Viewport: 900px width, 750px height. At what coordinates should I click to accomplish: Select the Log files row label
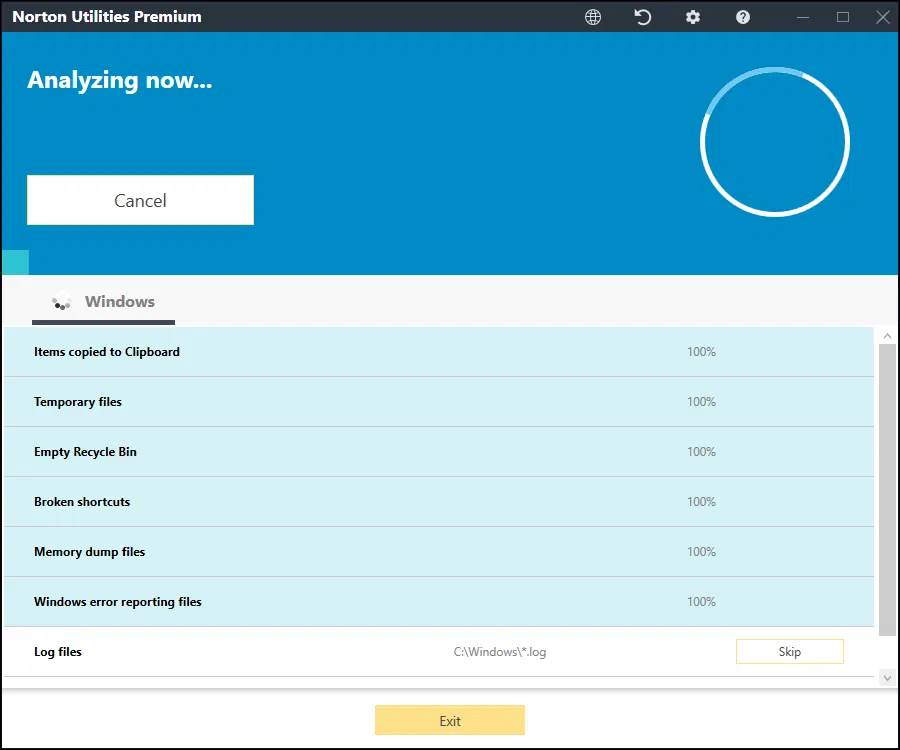58,652
